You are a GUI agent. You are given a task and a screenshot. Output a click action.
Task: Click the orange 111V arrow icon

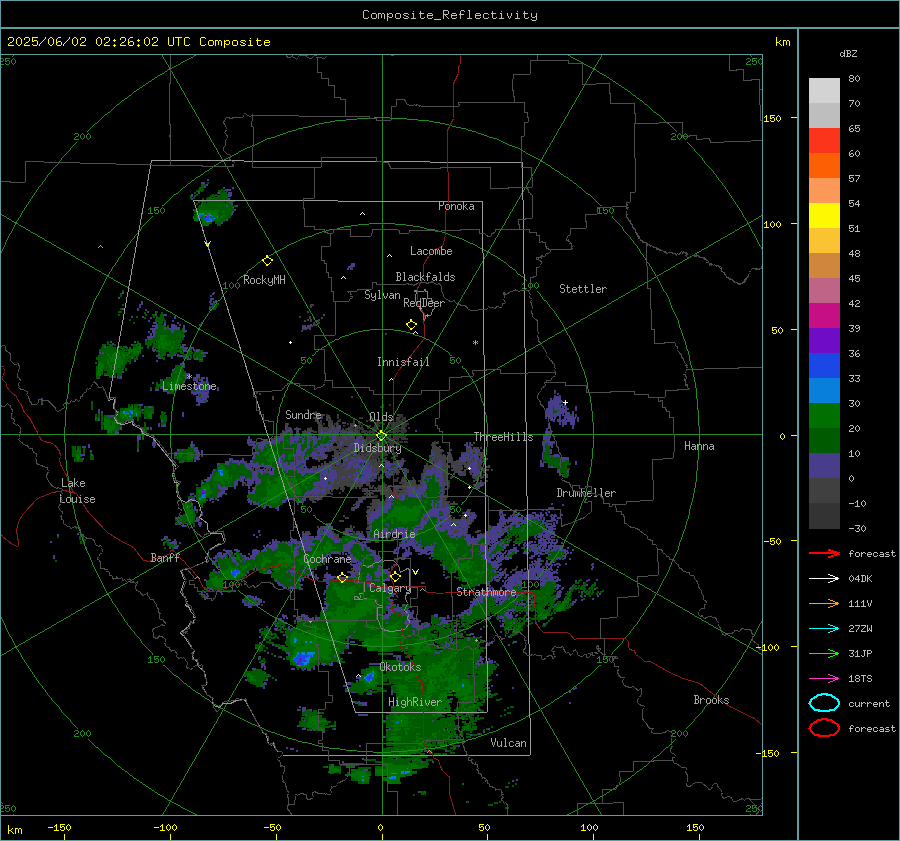click(824, 603)
